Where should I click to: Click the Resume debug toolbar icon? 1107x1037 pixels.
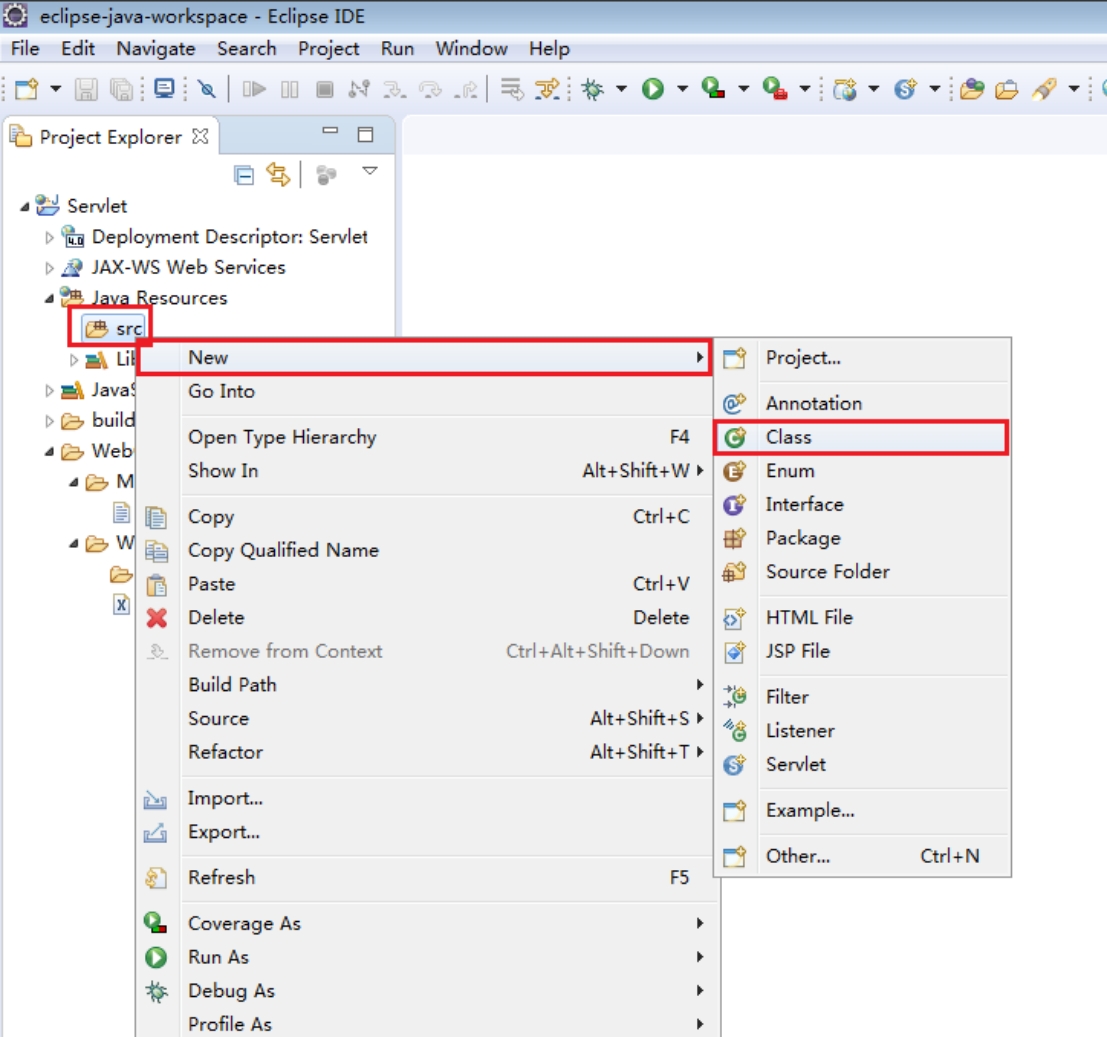click(254, 89)
